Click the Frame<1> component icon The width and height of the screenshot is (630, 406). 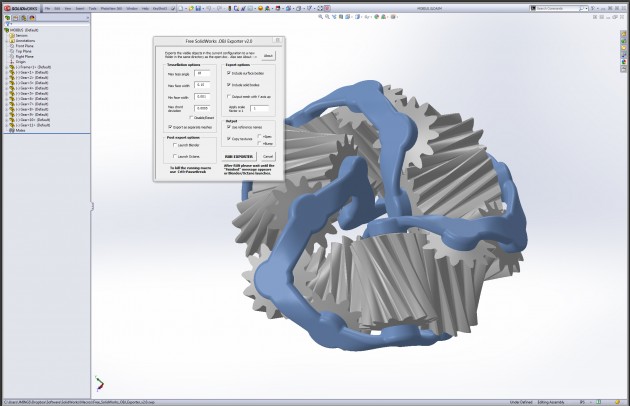pos(12,67)
